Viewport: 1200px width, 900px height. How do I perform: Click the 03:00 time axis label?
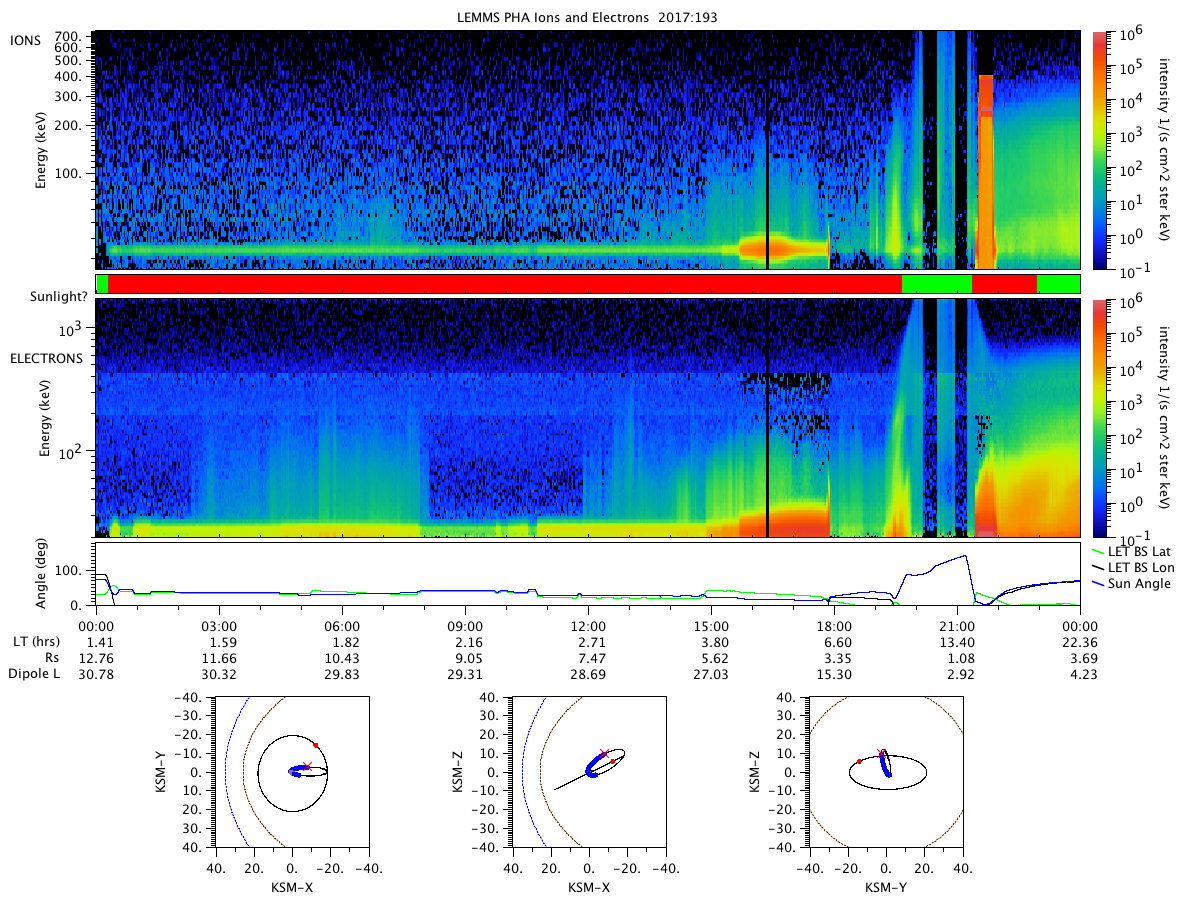(219, 625)
